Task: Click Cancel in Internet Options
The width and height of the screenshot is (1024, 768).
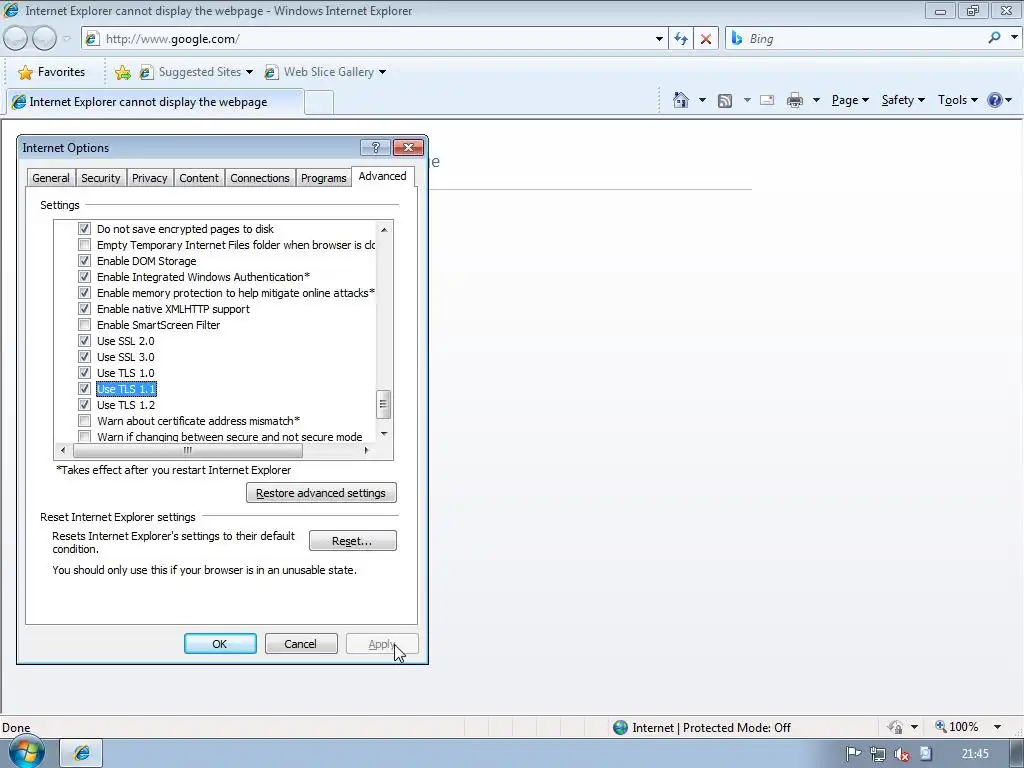Action: click(300, 644)
